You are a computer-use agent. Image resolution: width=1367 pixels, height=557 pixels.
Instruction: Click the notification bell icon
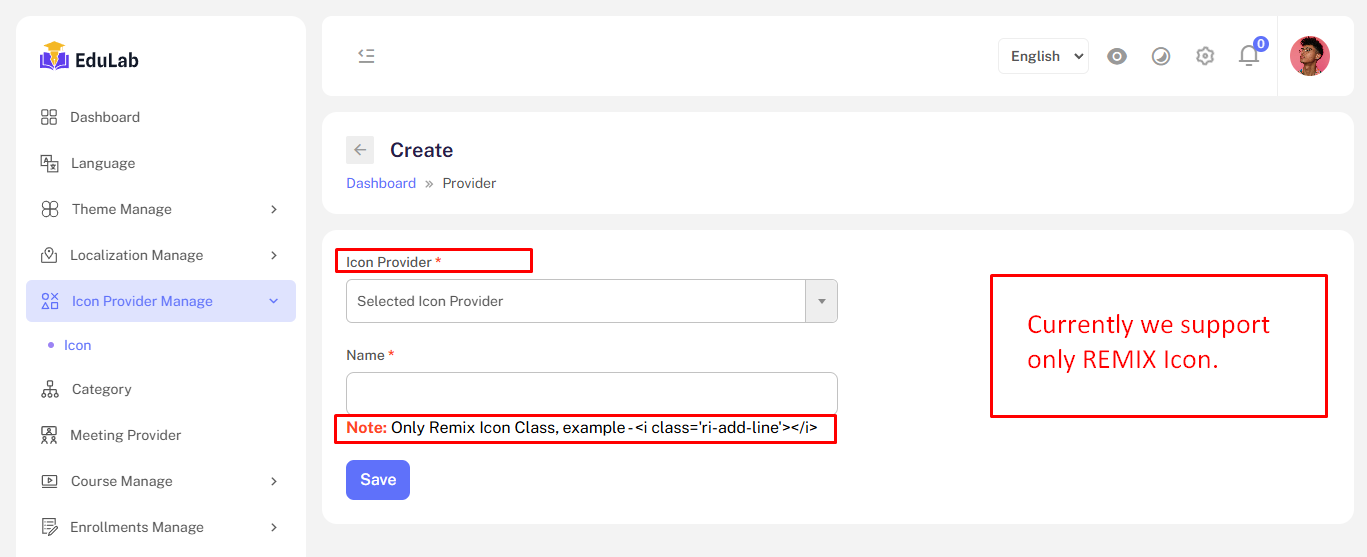[x=1249, y=56]
